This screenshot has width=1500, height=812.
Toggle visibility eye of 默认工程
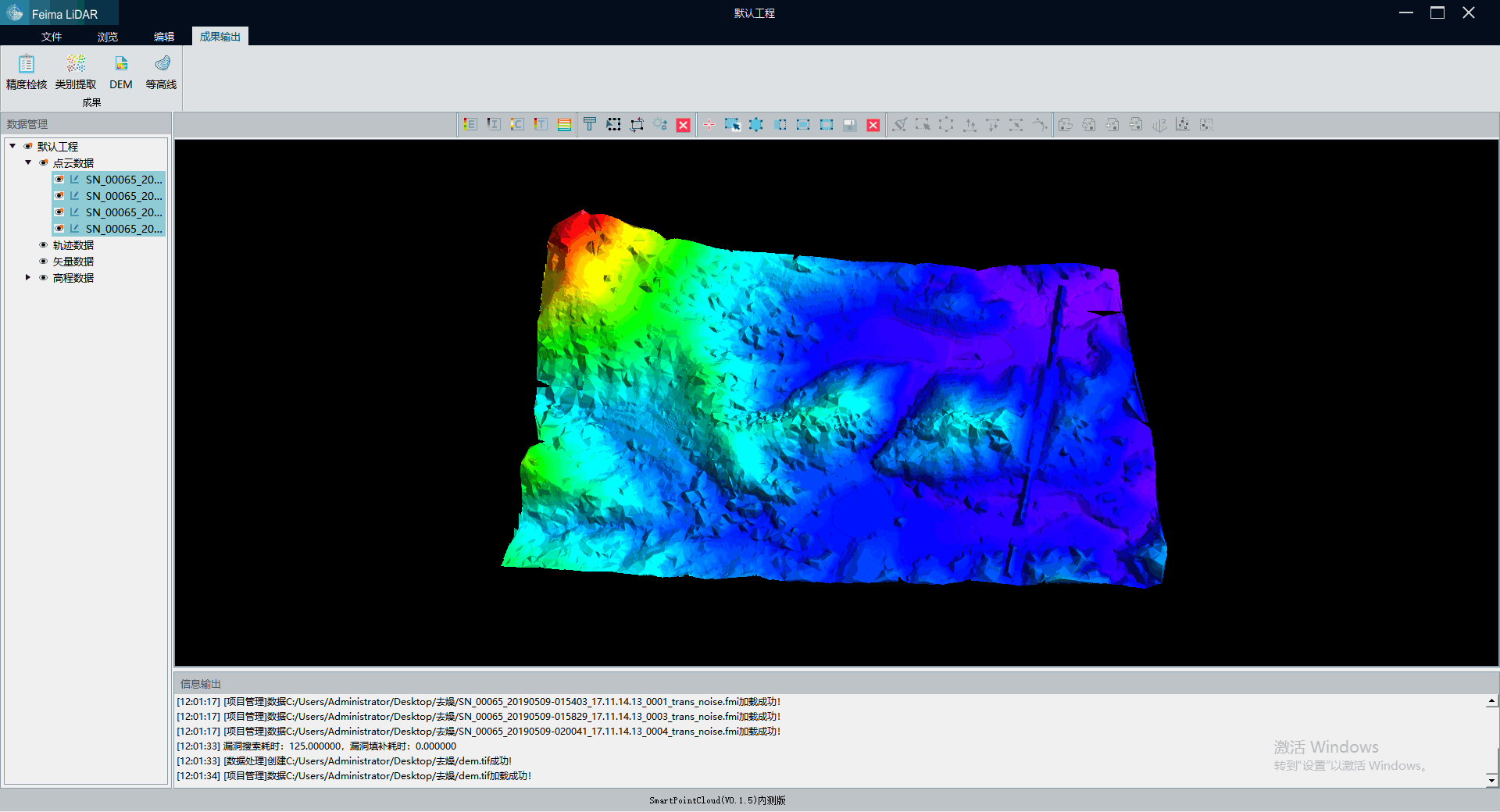click(28, 146)
